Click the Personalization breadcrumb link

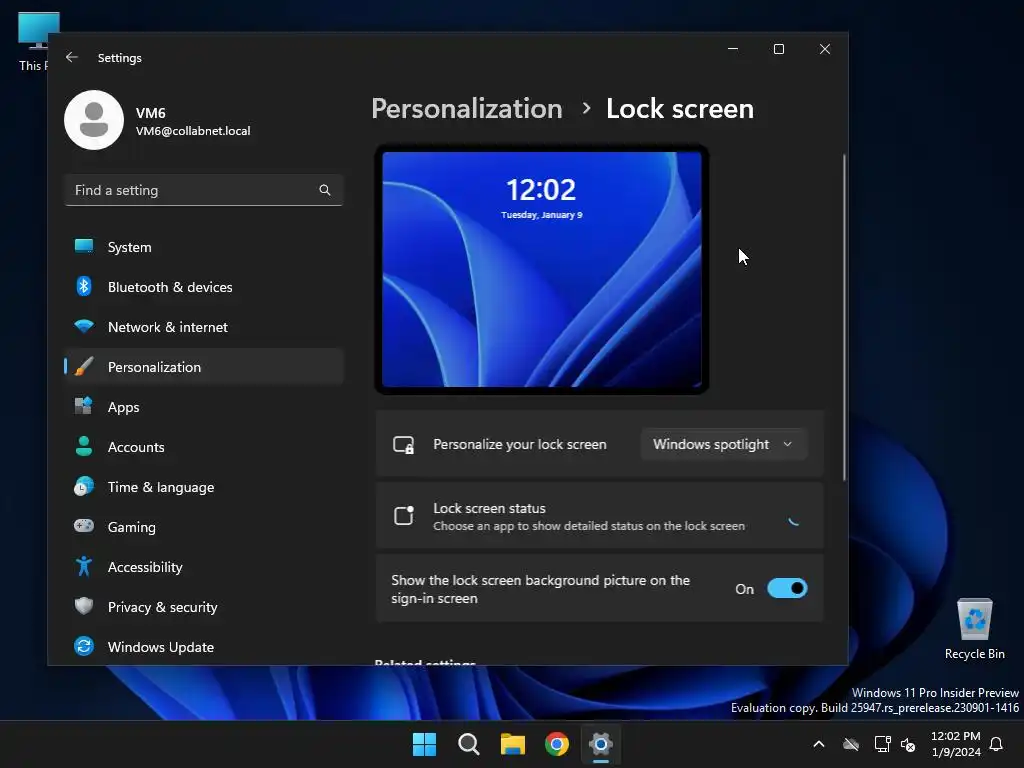tap(467, 108)
